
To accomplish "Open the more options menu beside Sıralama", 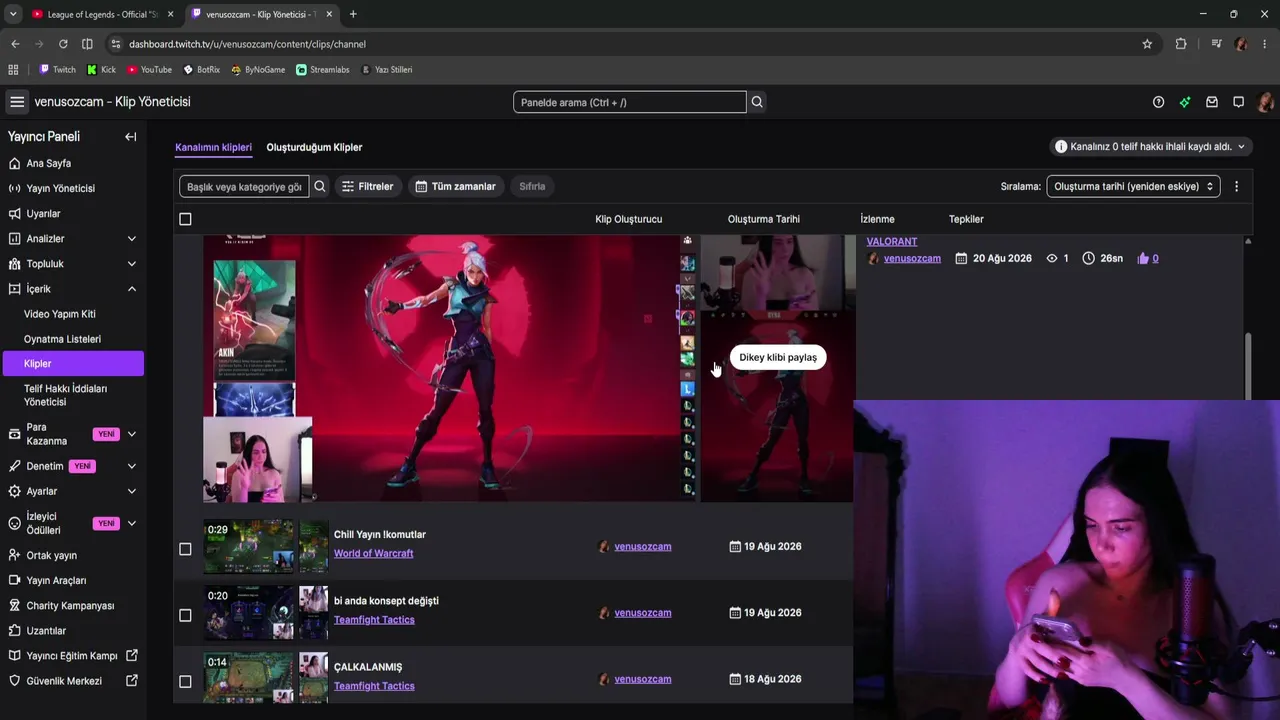I will (1236, 186).
